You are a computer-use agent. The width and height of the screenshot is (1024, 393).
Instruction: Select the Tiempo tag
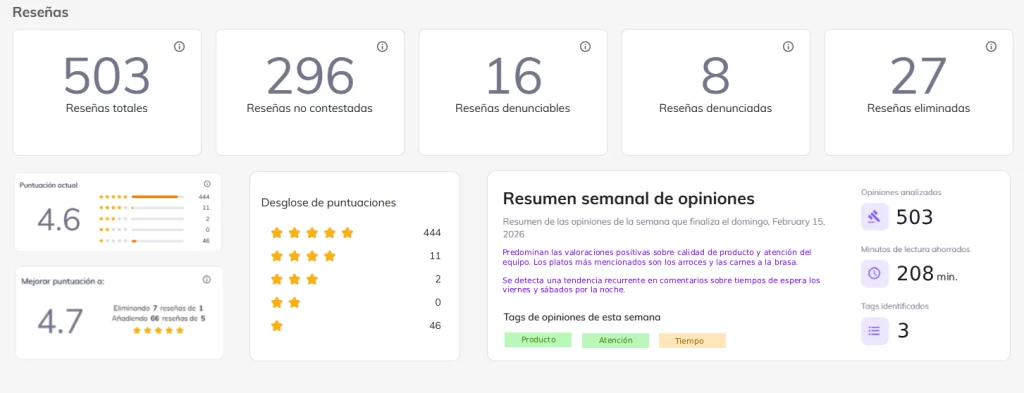coord(692,341)
